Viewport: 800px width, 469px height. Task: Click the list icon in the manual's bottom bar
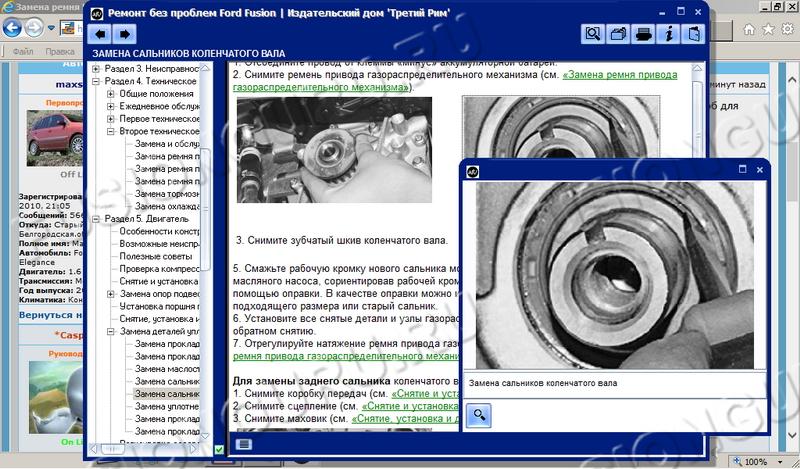tap(244, 444)
